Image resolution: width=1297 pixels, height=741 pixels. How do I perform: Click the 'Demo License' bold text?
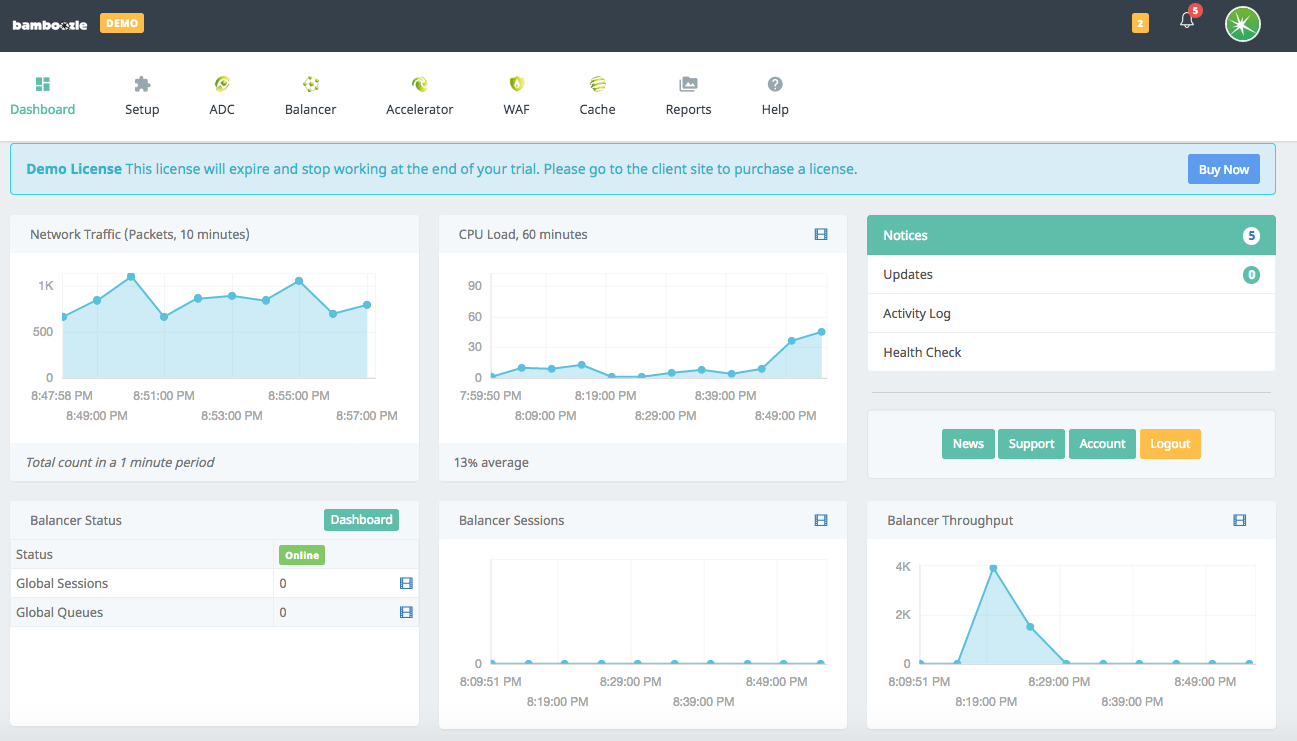[x=74, y=169]
